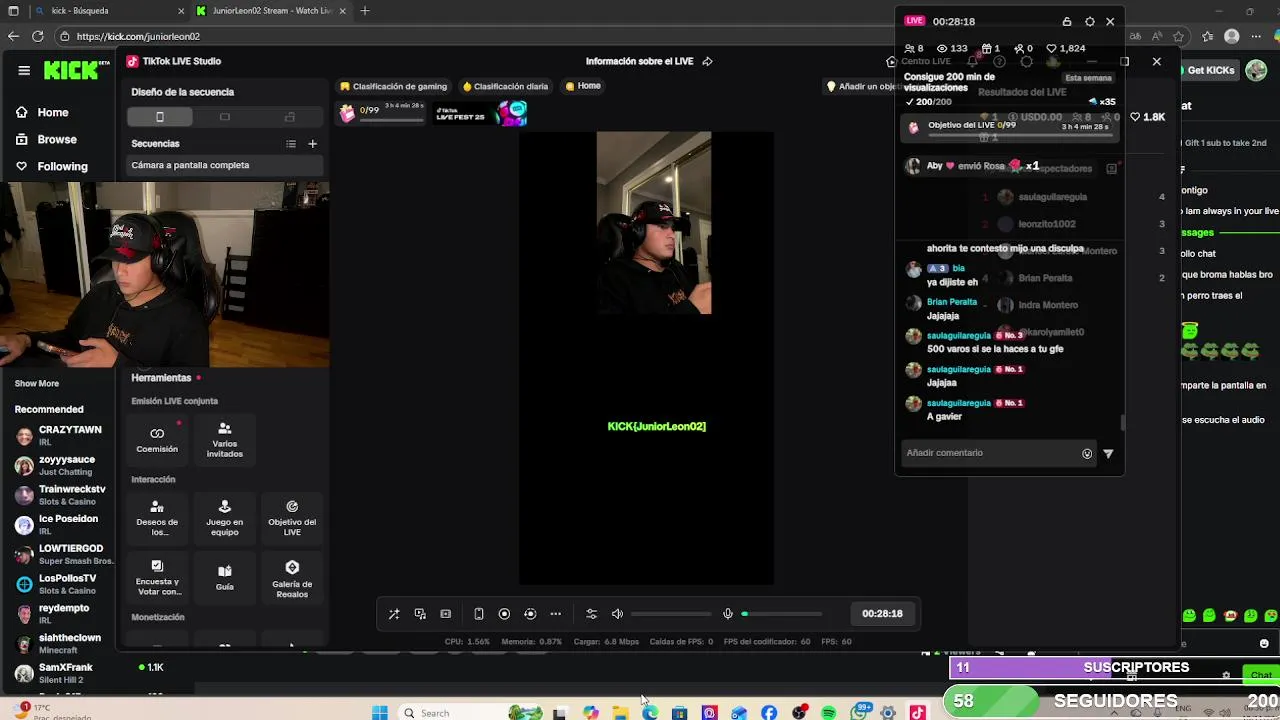Screen dimensions: 1280x720
Task: Open the three-dots more options in bottom toolbar
Action: click(x=556, y=614)
